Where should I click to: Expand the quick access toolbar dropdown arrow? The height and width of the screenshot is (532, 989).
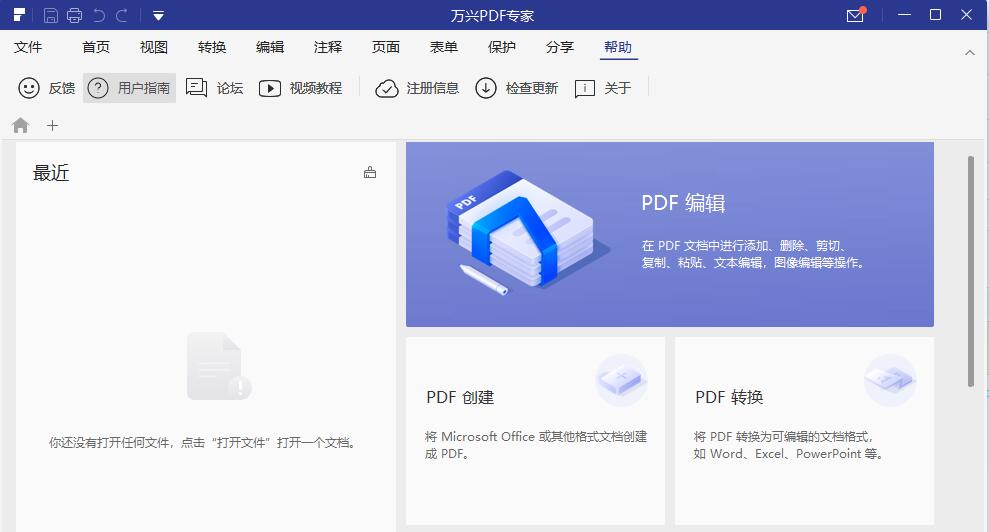click(158, 15)
